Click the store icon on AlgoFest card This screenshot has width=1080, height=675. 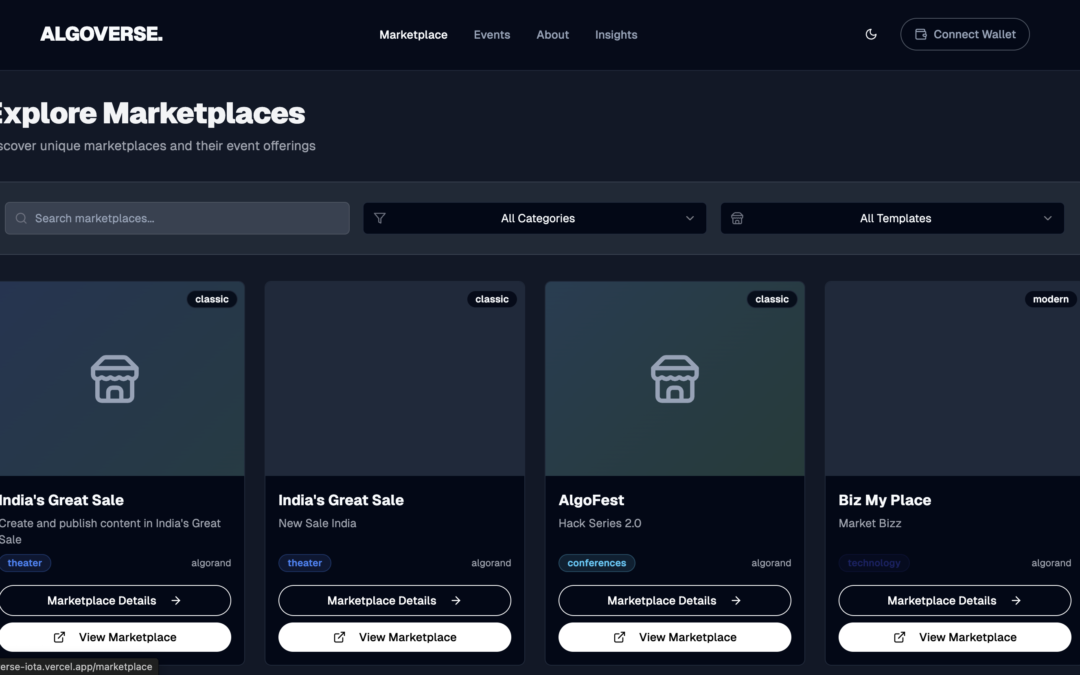674,379
